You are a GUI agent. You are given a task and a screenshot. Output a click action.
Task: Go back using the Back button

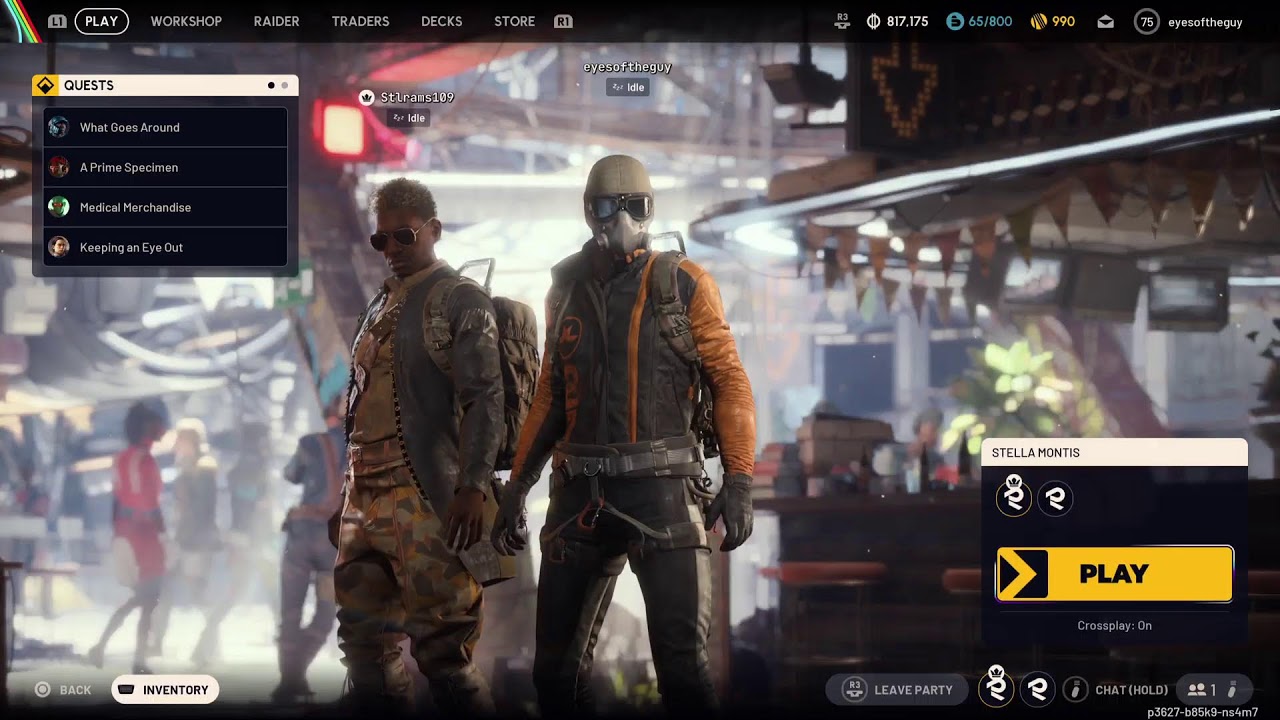(64, 690)
